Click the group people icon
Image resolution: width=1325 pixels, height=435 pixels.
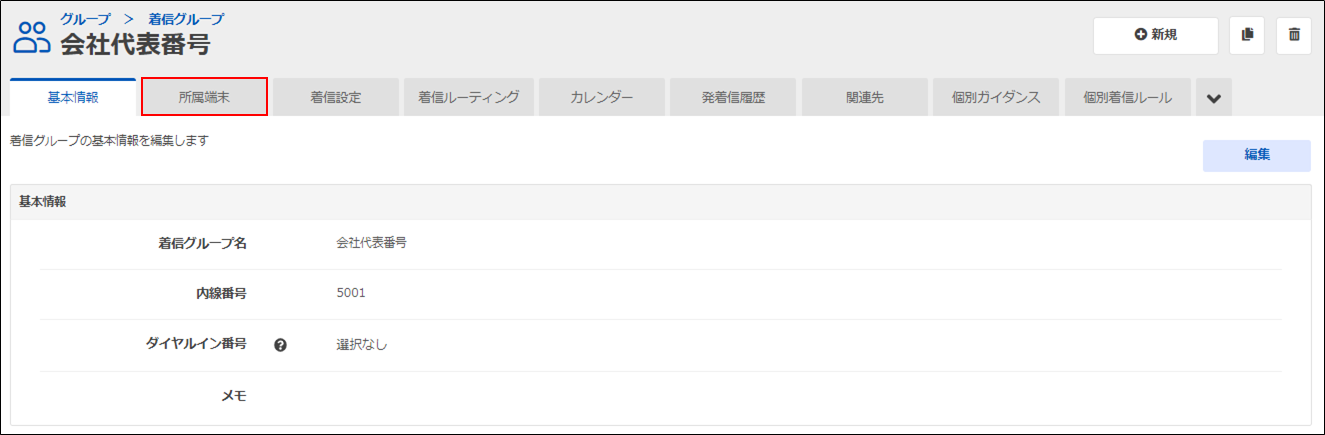tap(31, 37)
